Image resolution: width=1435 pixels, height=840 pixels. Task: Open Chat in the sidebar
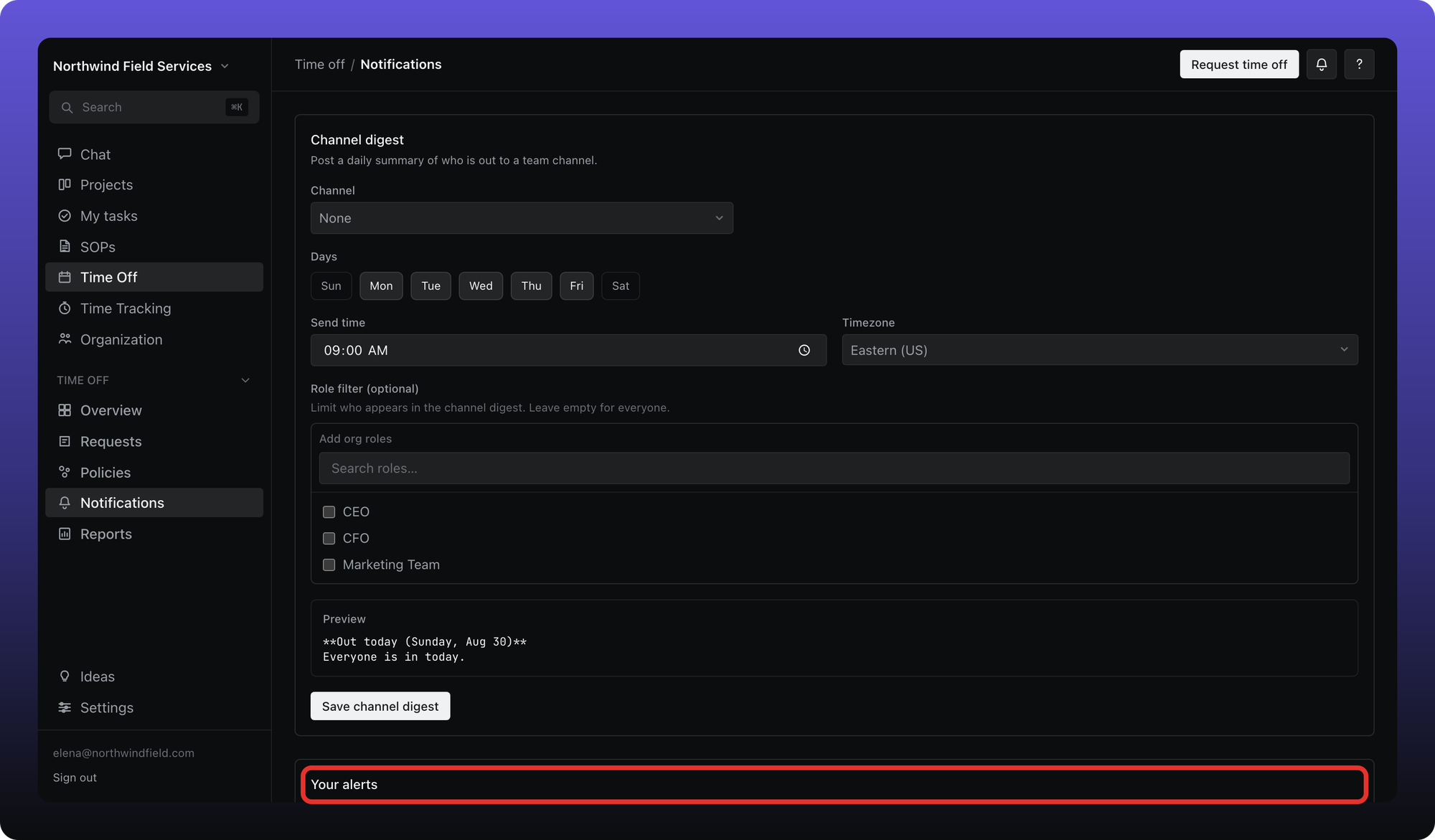tap(154, 154)
